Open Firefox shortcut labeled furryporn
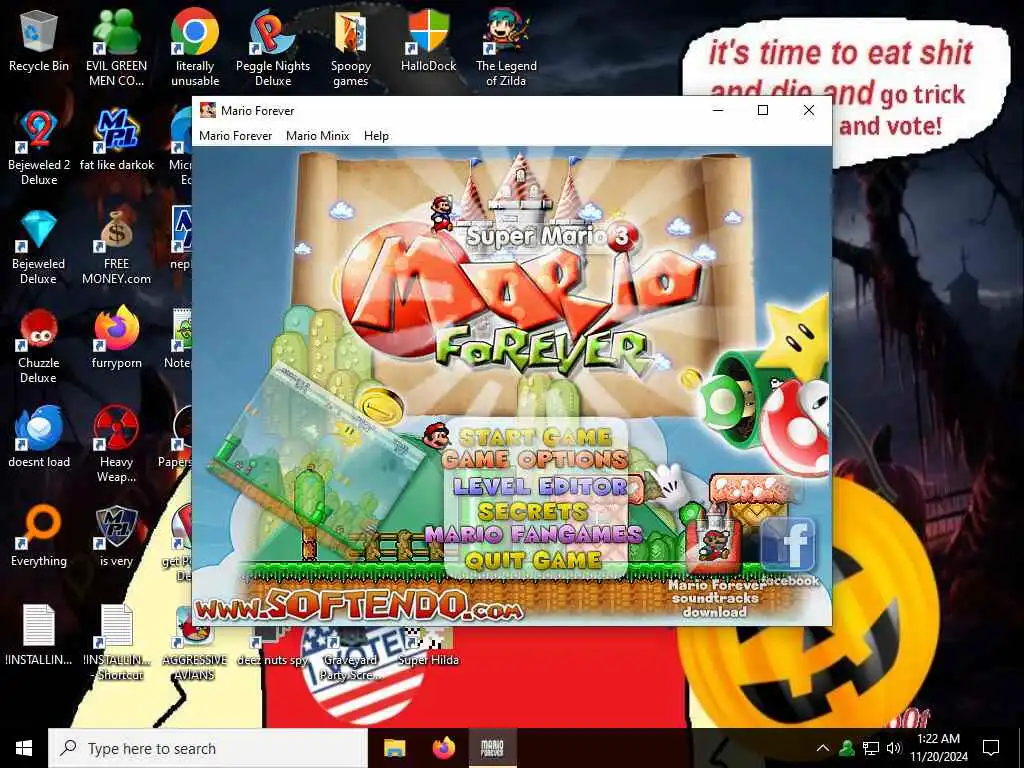This screenshot has height=768, width=1024. [117, 338]
